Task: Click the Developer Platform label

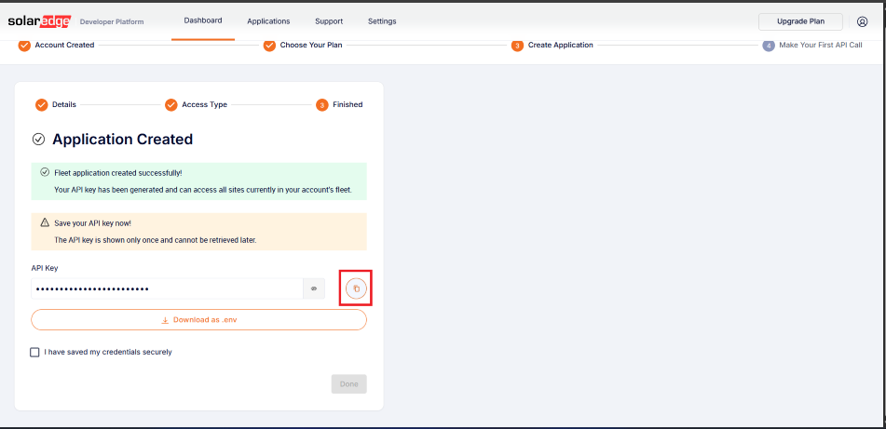Action: point(112,22)
